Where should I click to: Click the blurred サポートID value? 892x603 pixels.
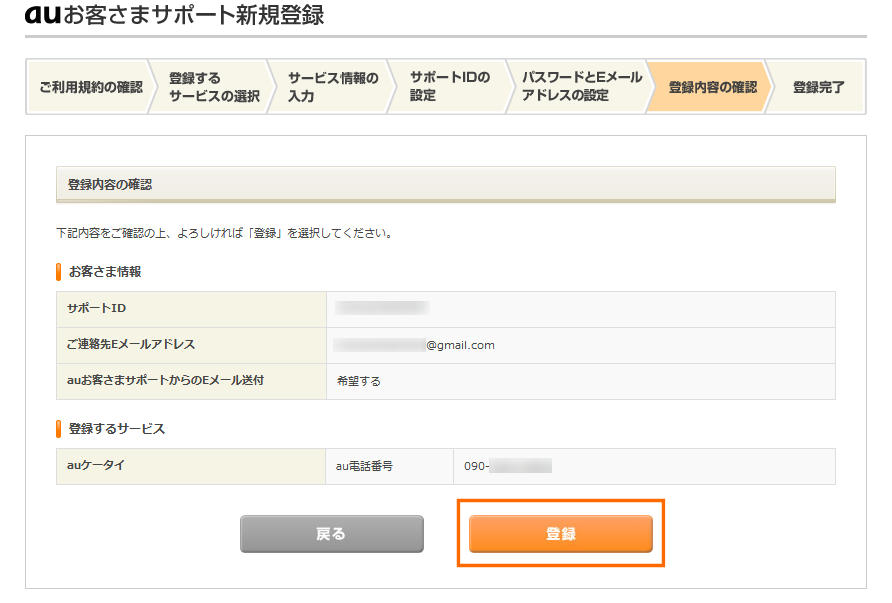(382, 309)
